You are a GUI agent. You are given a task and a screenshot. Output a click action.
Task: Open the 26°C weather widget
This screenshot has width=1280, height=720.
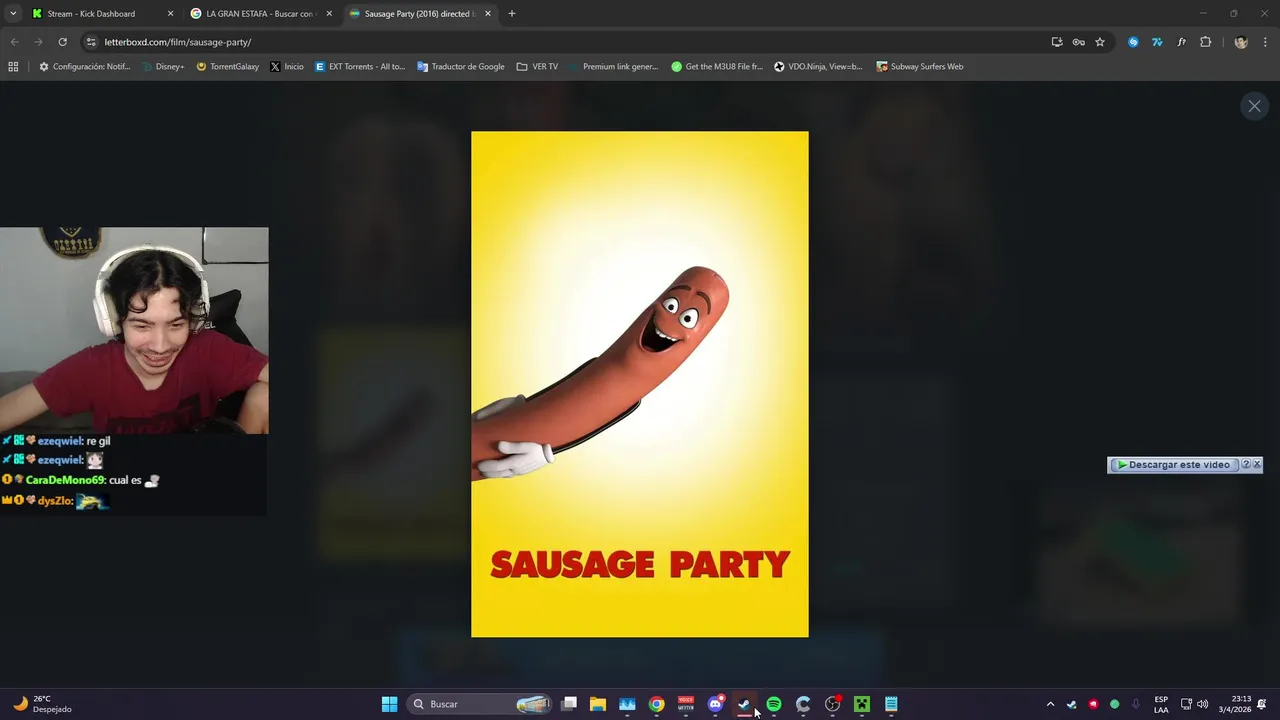(x=42, y=704)
